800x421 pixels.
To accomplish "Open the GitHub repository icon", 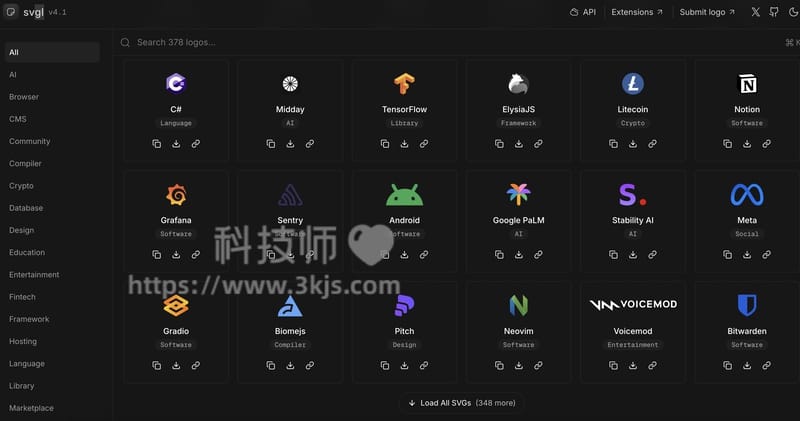I will (774, 12).
